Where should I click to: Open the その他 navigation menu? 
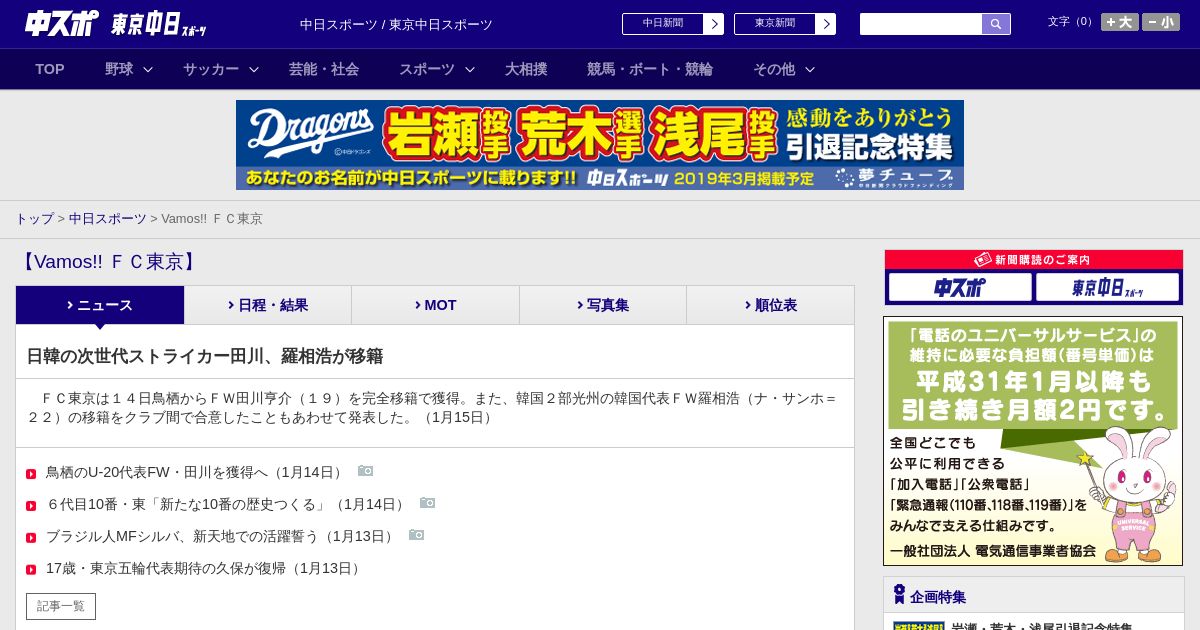pos(774,69)
